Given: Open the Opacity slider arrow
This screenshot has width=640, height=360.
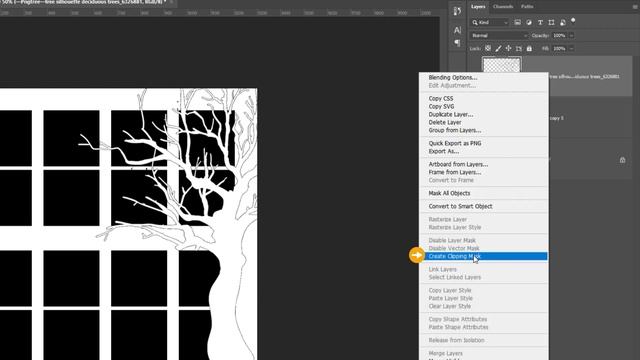Looking at the screenshot, I should 571,36.
